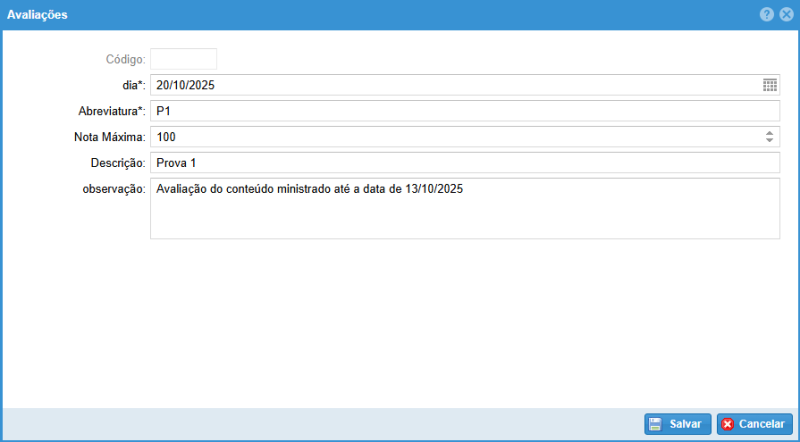Focus the dia field showing 20/10/2025
This screenshot has width=800, height=442.
[x=450, y=85]
